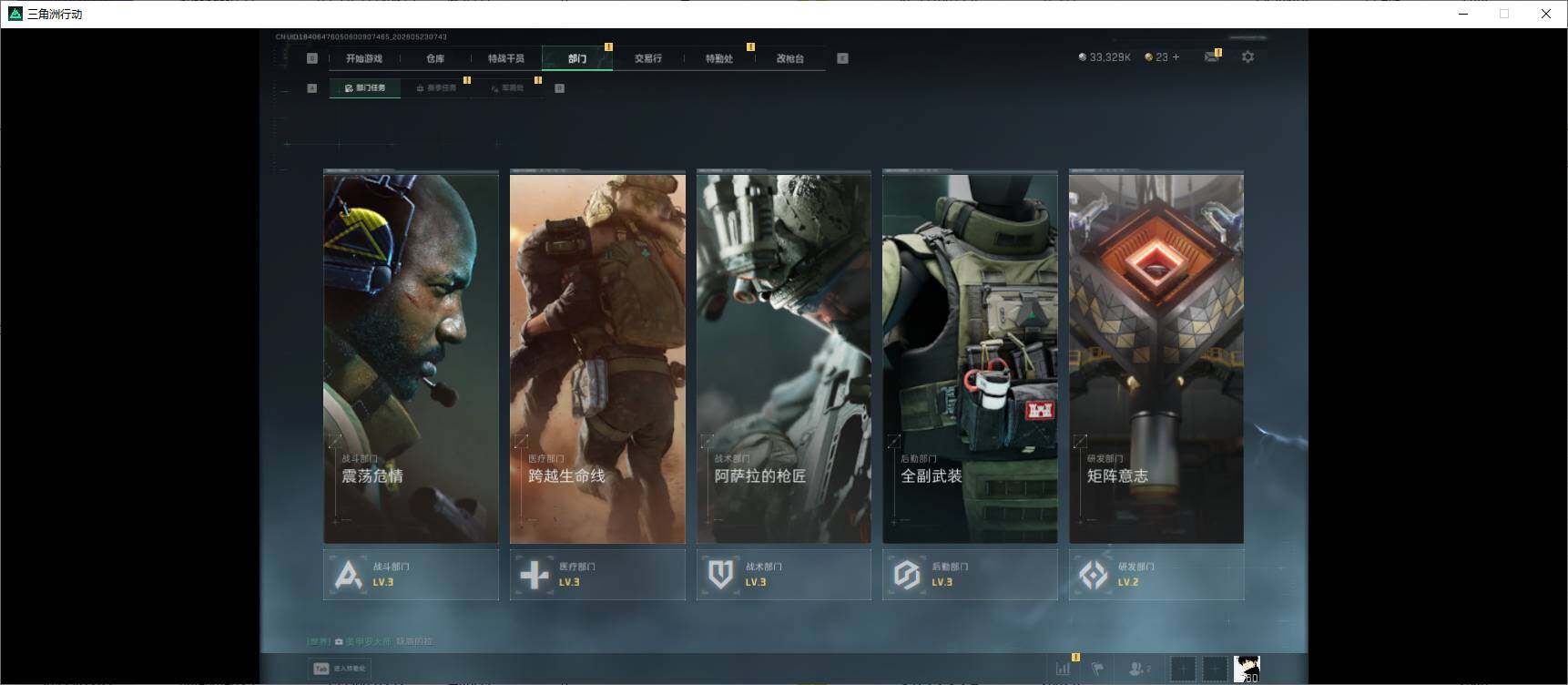This screenshot has height=685, width=1568.
Task: Click the combat department A-shaped emblem
Action: tap(348, 575)
